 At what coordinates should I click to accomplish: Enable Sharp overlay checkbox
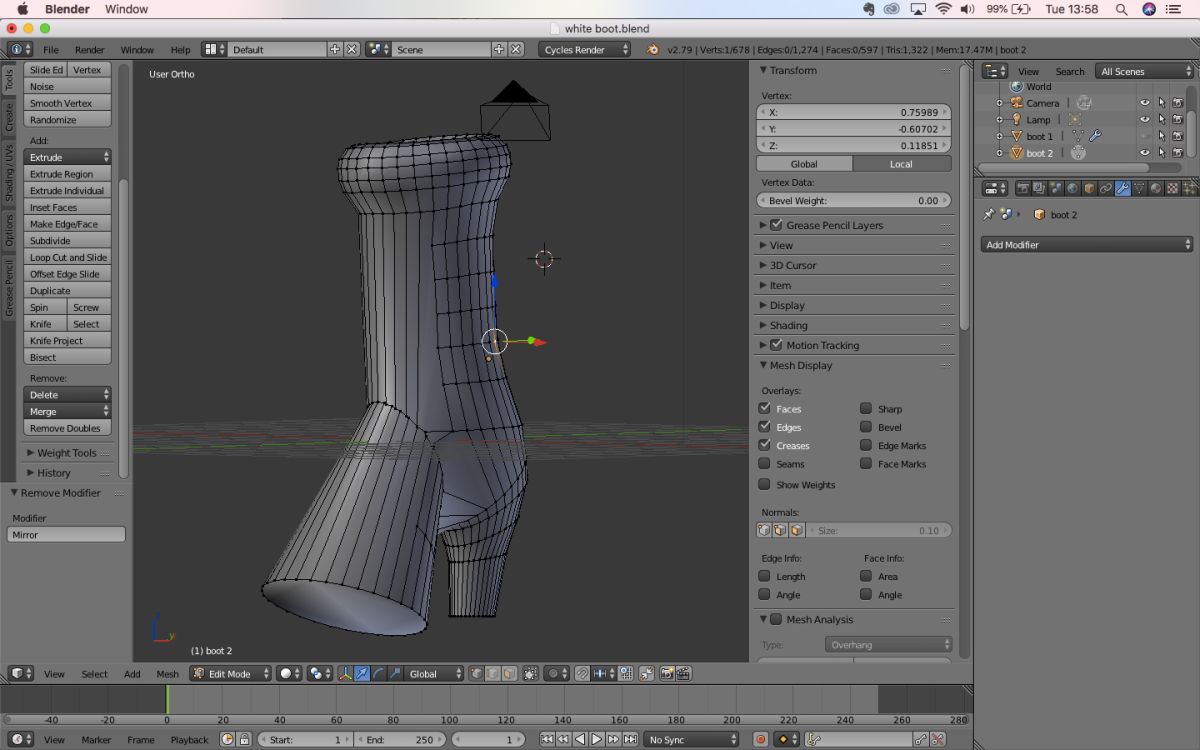pyautogui.click(x=866, y=408)
